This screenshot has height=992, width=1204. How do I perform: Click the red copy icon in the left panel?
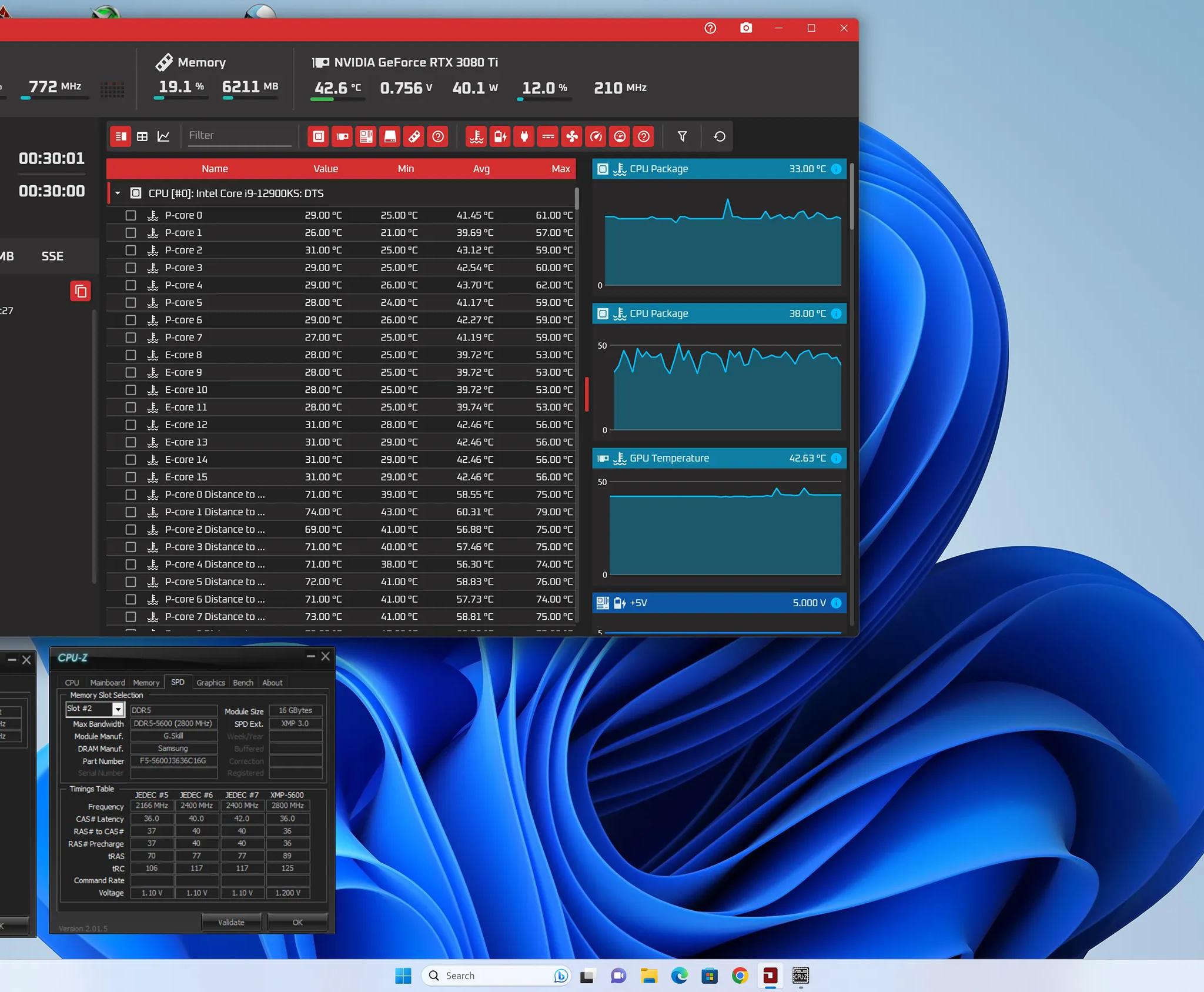[81, 291]
